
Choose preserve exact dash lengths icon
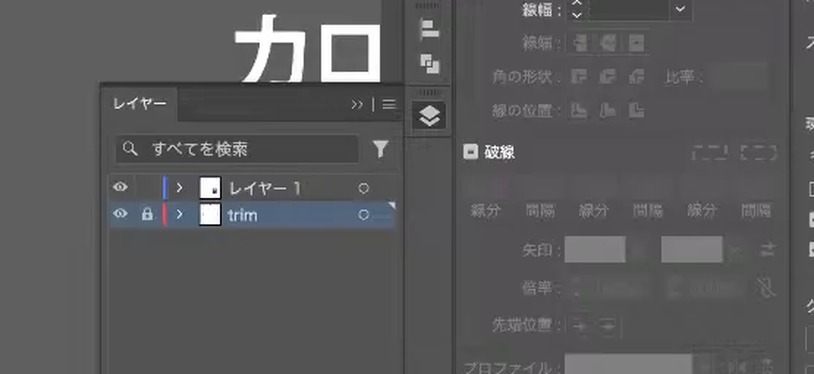coord(709,153)
